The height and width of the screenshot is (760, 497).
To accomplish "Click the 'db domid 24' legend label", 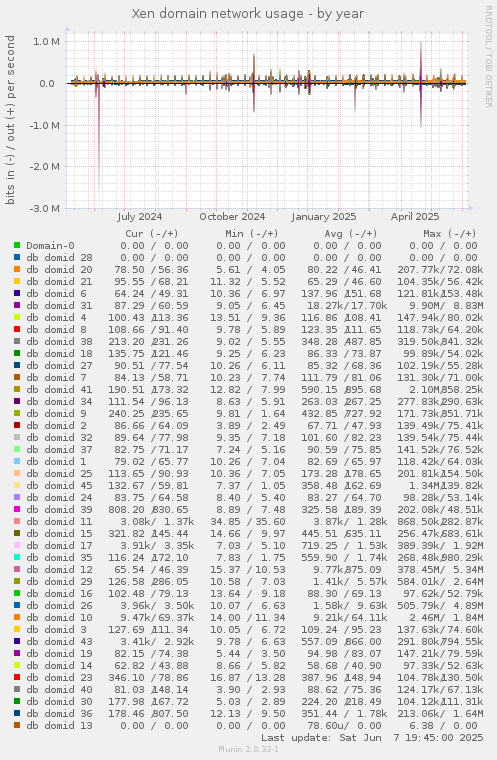I will click(x=59, y=498).
